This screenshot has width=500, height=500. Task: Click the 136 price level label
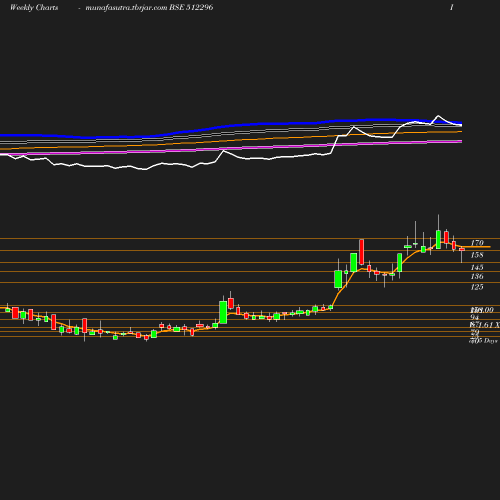point(477,276)
